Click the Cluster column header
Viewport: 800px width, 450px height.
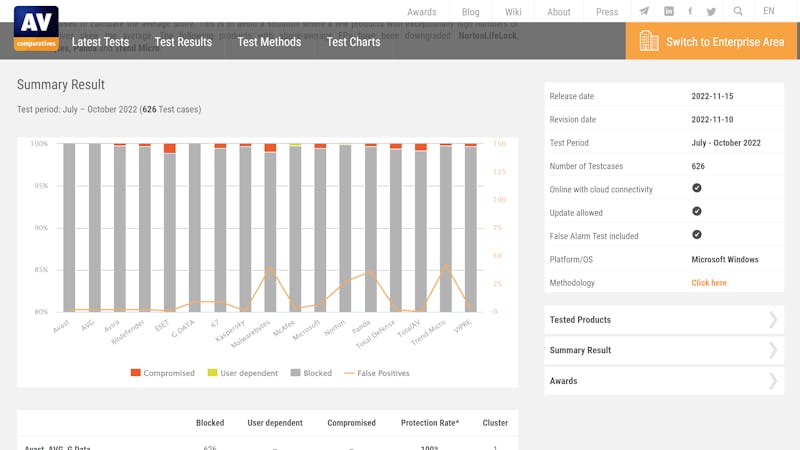pyautogui.click(x=495, y=423)
